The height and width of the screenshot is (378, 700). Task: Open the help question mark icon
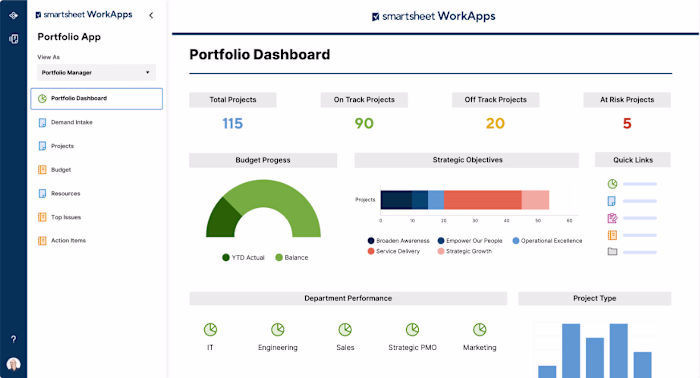coord(13,339)
